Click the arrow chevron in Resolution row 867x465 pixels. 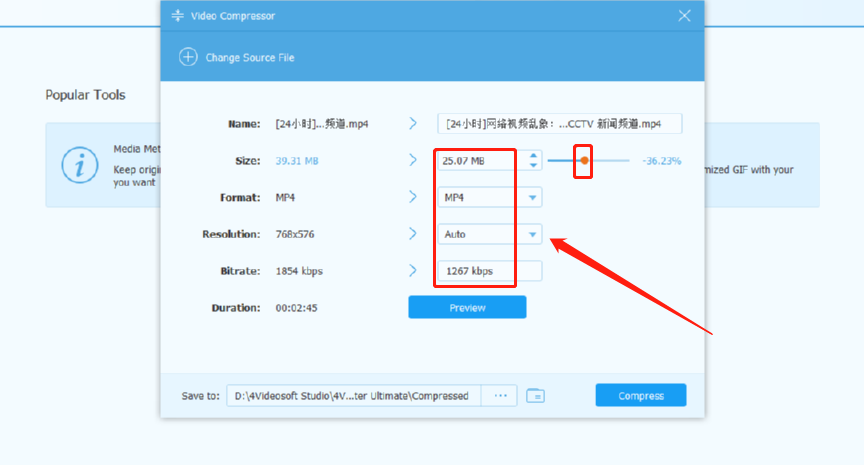point(412,234)
